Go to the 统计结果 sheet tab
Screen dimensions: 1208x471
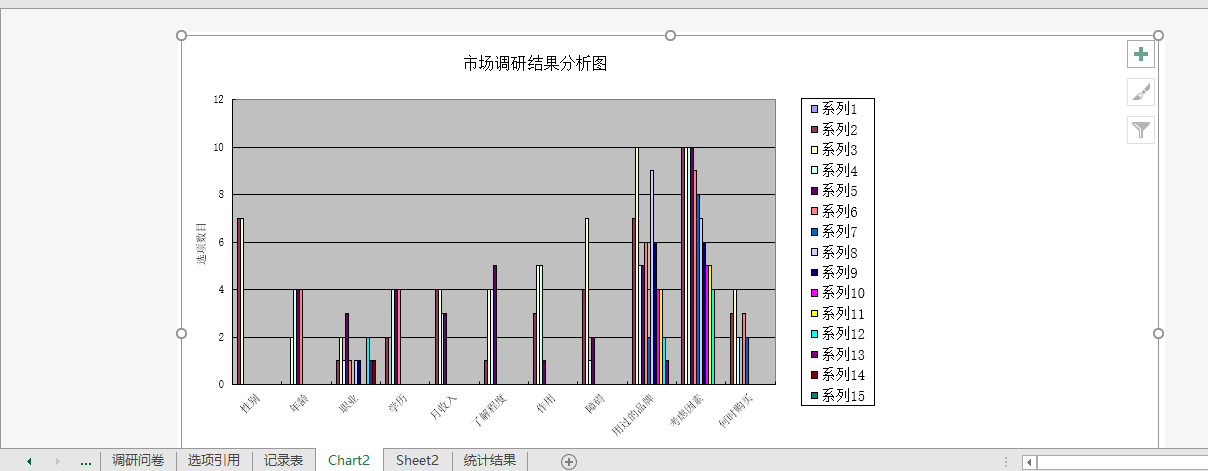(x=490, y=461)
